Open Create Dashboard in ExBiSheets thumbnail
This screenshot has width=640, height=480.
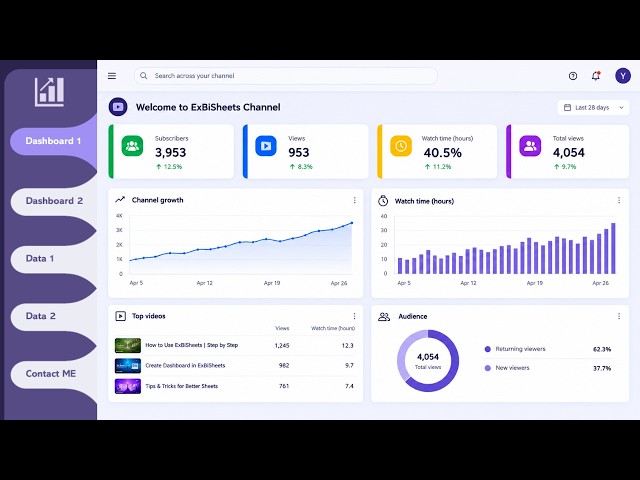click(128, 366)
